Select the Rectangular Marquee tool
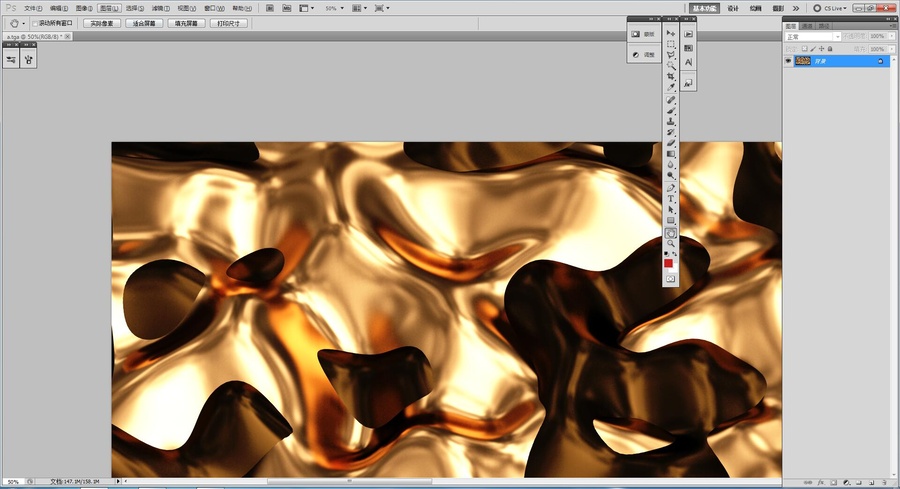The width and height of the screenshot is (900, 489). [x=670, y=44]
